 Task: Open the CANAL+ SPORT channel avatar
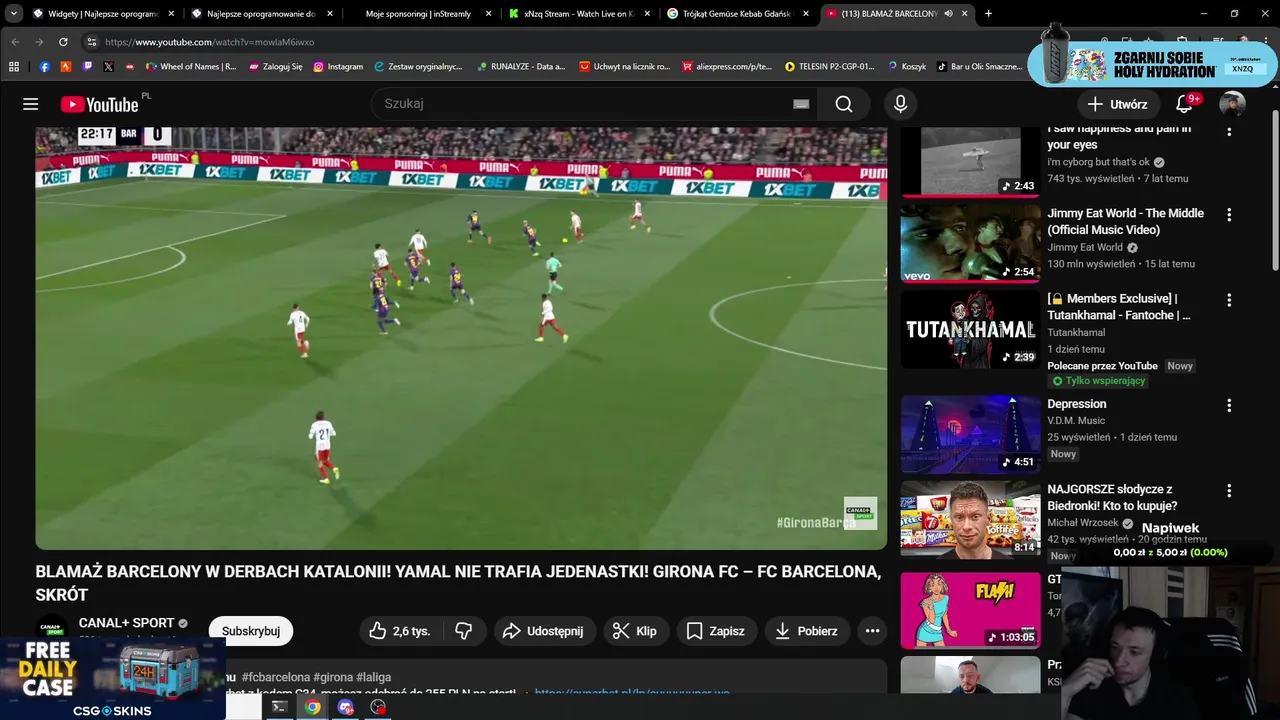[52, 629]
